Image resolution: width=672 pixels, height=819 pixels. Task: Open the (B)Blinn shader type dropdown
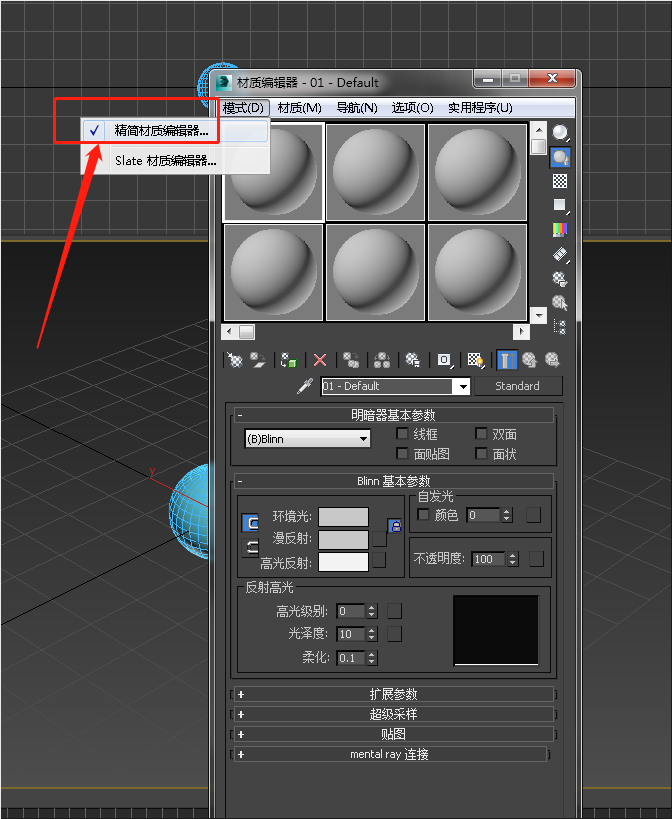point(307,439)
